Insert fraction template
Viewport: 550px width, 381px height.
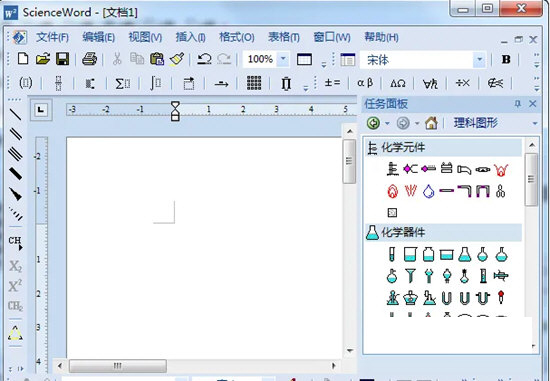coord(58,83)
